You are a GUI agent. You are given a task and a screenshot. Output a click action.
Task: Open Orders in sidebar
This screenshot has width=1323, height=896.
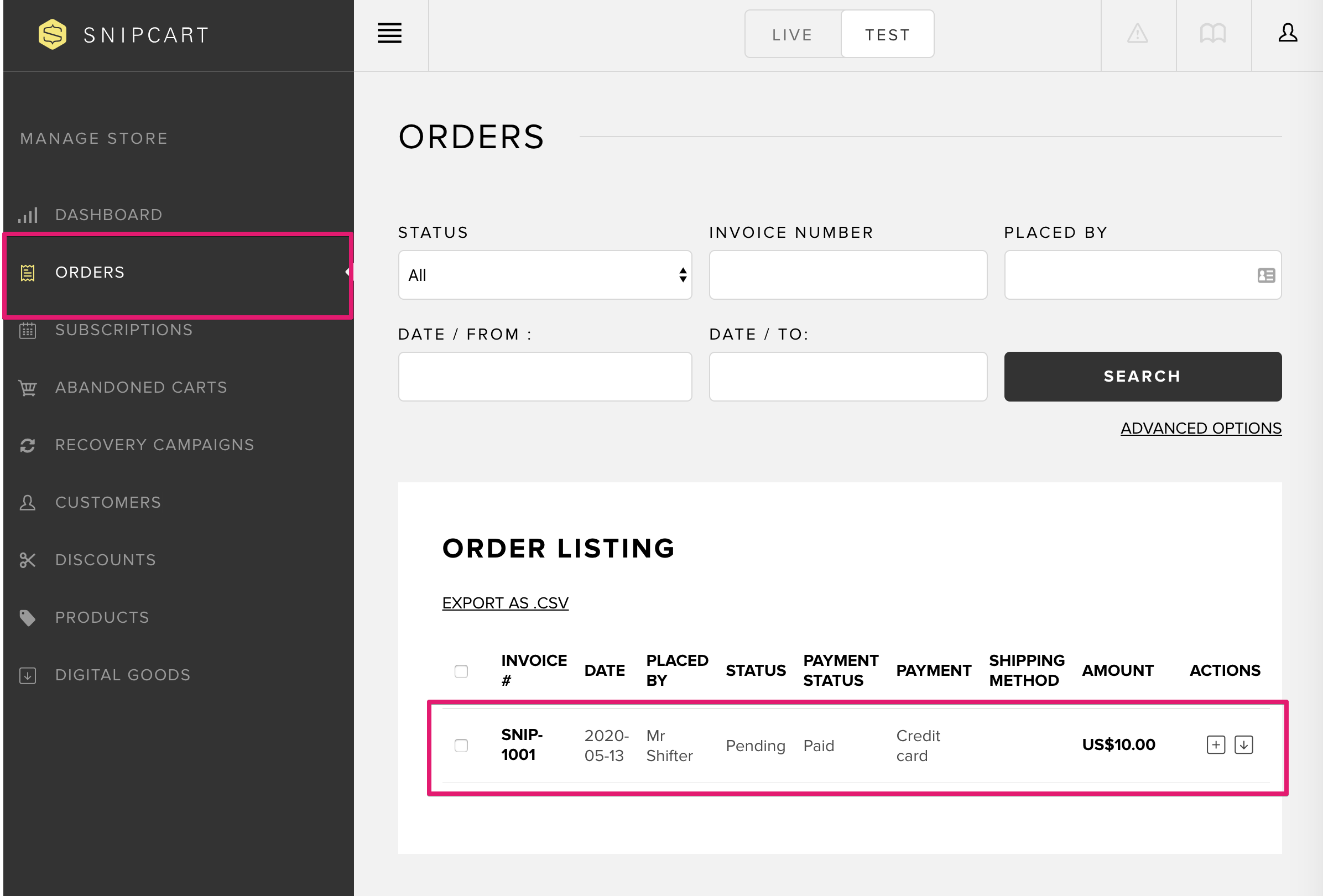[90, 273]
